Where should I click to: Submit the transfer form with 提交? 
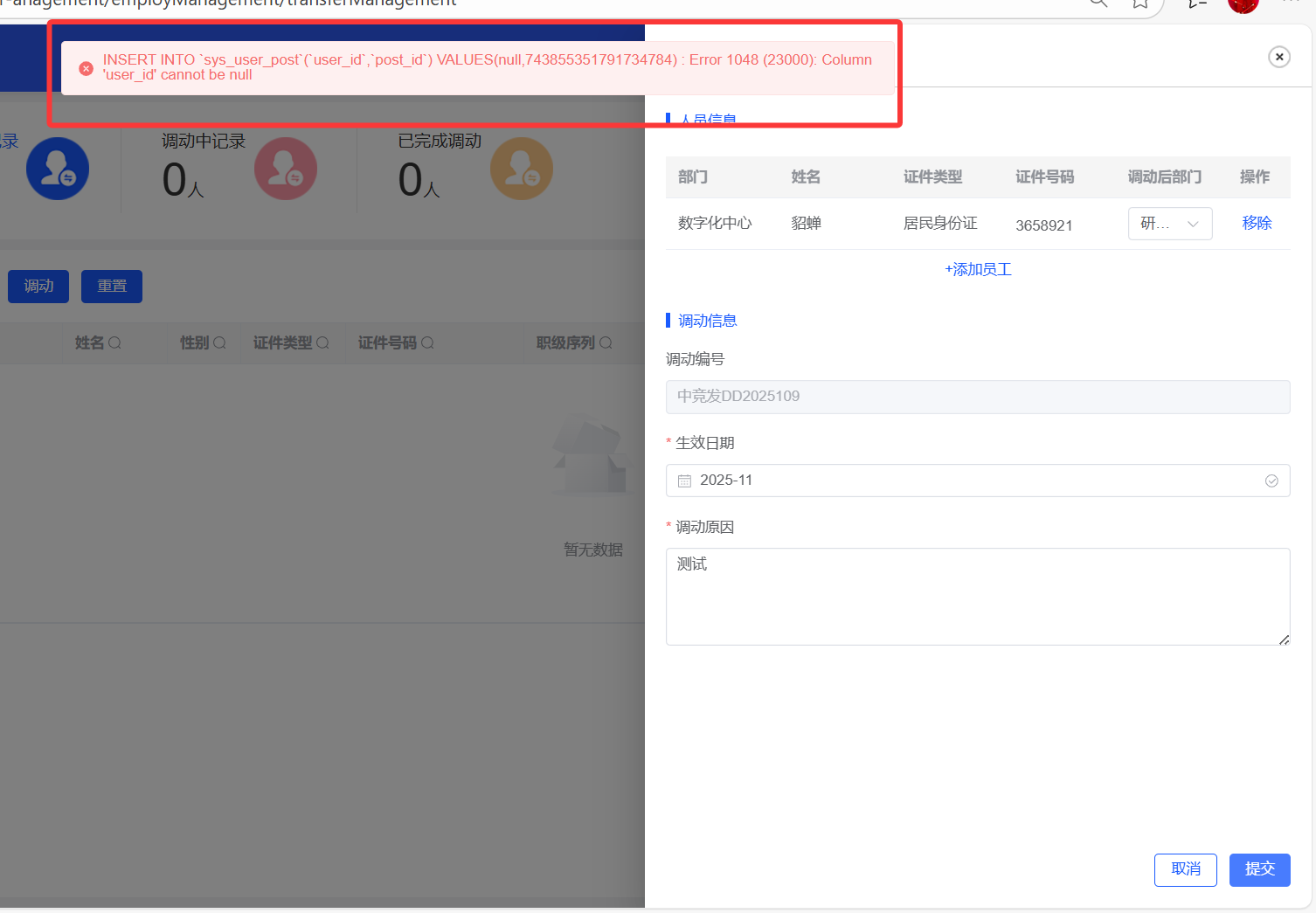(1260, 870)
